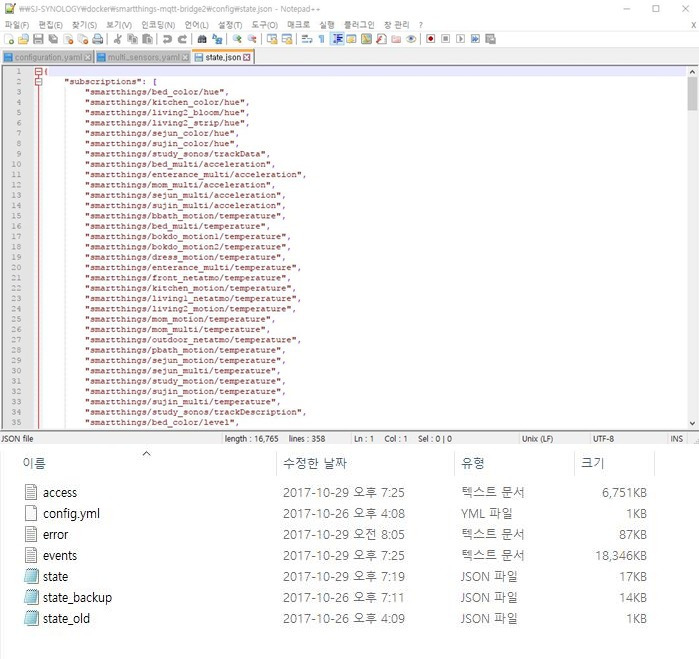Click the Zoom In toolbar icon

click(x=237, y=39)
